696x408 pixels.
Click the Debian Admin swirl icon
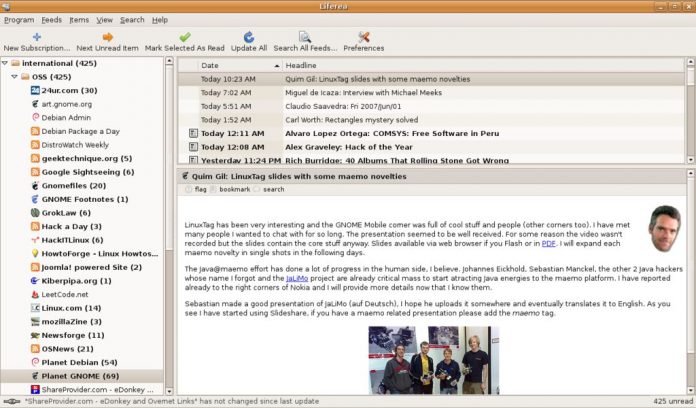35,117
